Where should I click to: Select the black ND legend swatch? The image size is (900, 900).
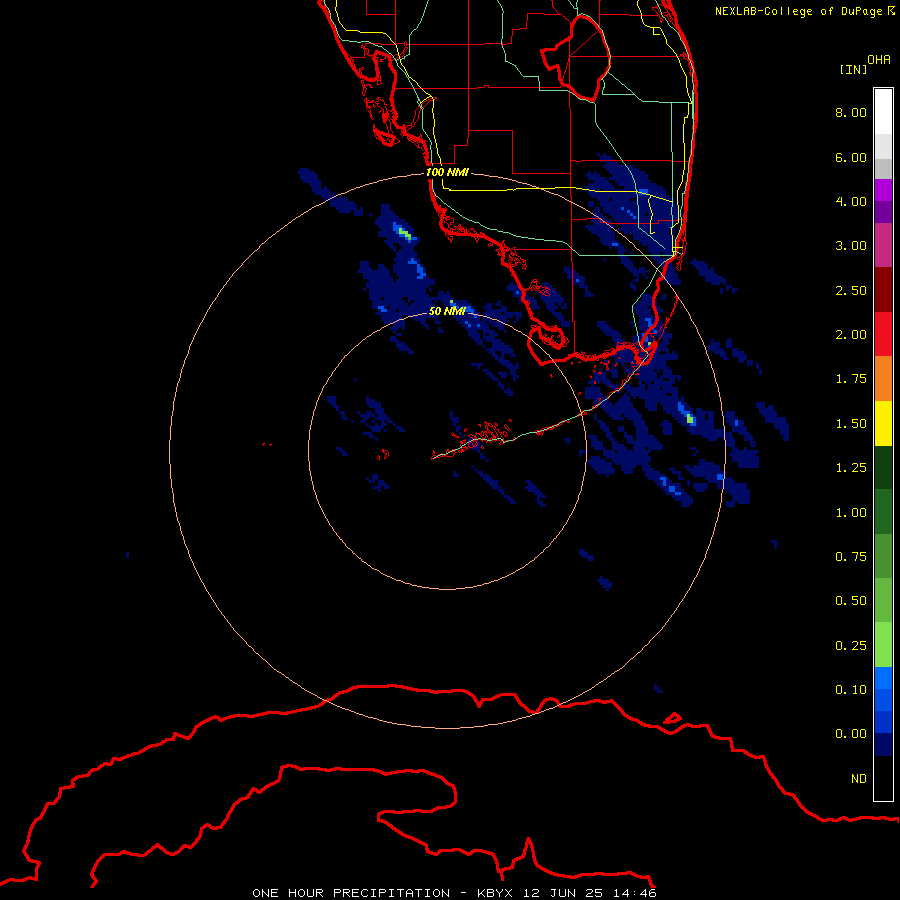[x=883, y=778]
